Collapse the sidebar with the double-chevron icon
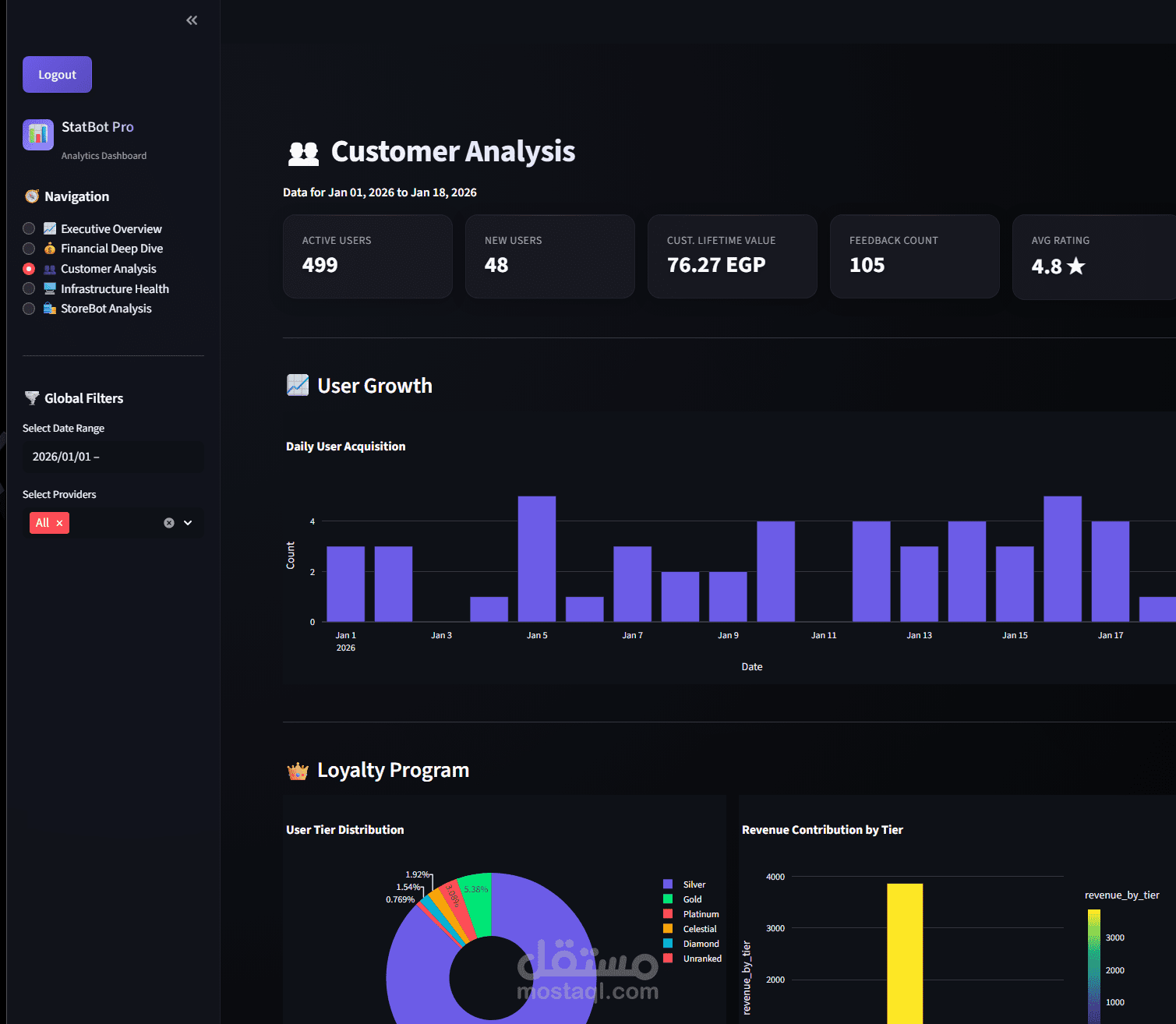Viewport: 1176px width, 1024px height. [x=192, y=20]
